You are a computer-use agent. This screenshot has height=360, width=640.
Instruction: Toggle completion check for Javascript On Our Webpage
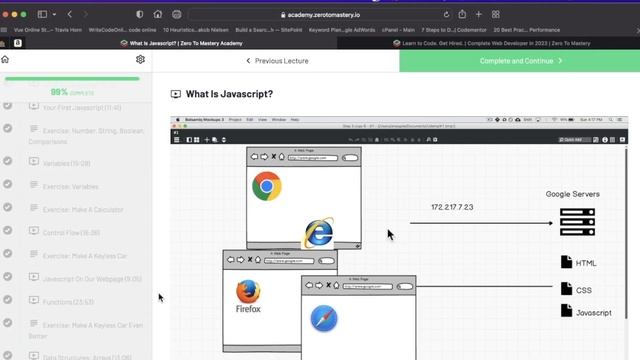point(7,276)
